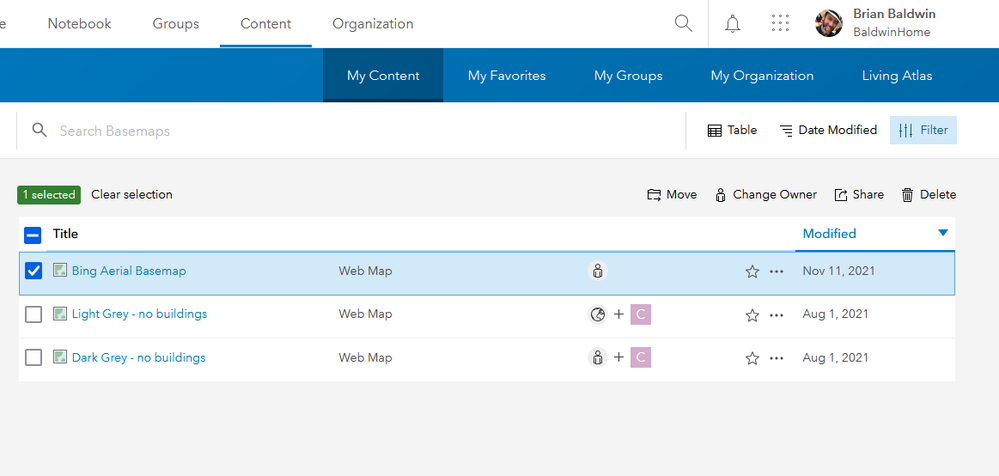Switch to My Favorites tab

coord(507,75)
